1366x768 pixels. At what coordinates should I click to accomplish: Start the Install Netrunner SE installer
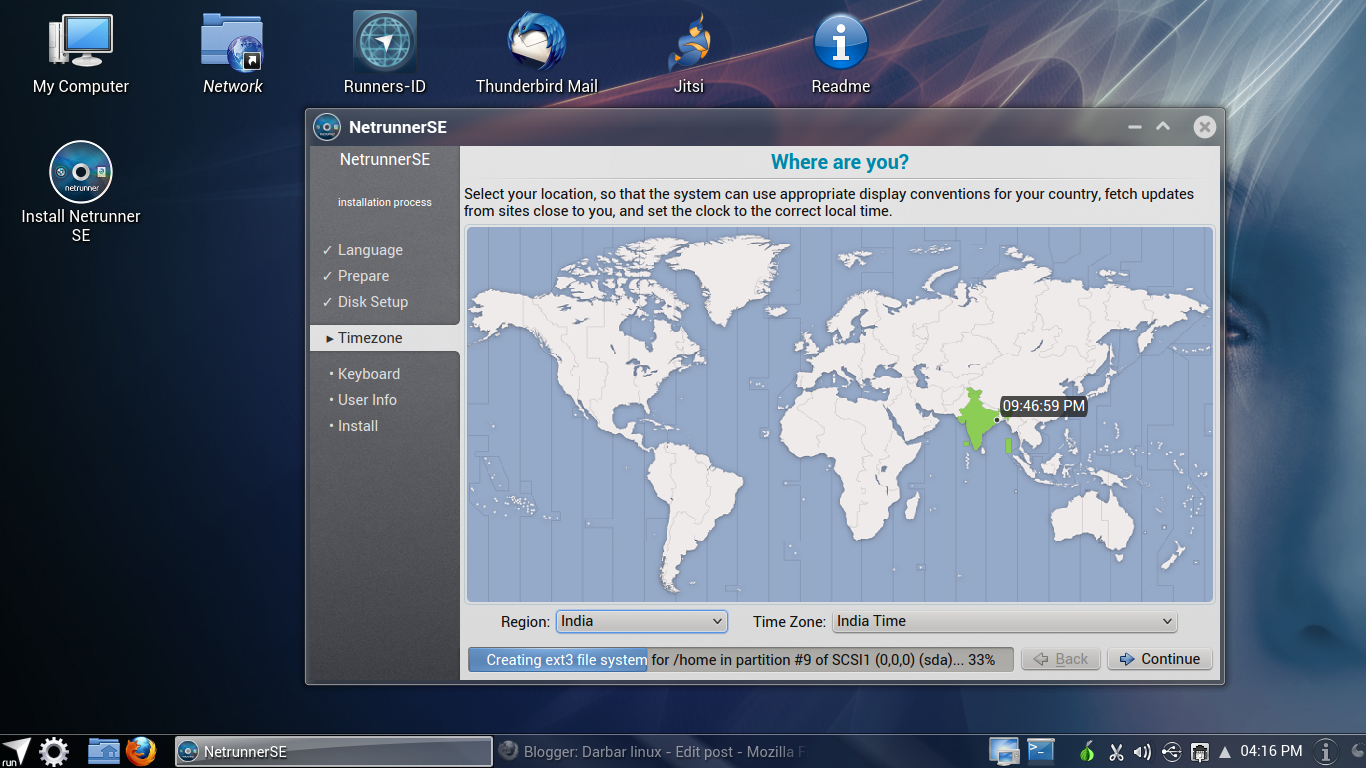pyautogui.click(x=80, y=172)
